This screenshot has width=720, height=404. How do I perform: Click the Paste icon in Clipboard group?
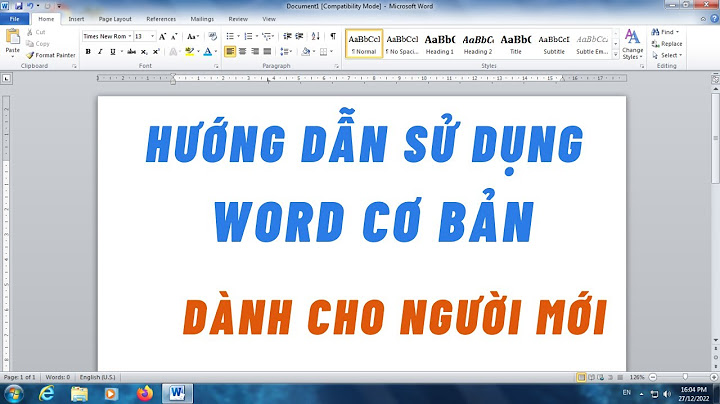pyautogui.click(x=12, y=37)
